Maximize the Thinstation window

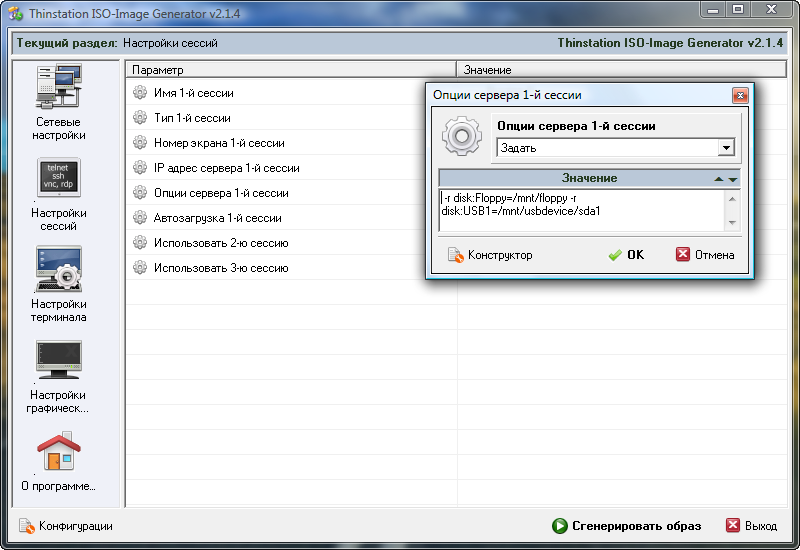coord(738,9)
